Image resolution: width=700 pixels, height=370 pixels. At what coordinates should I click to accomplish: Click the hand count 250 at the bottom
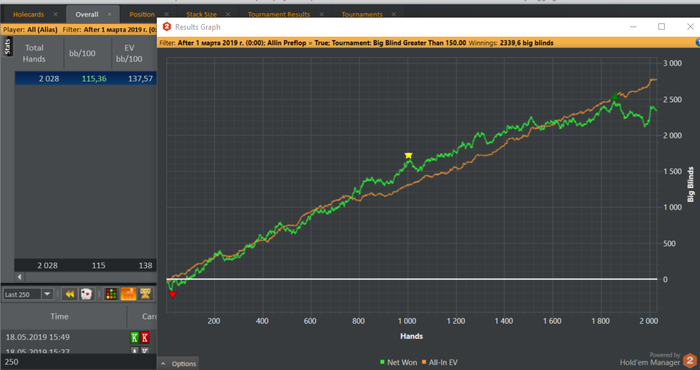point(11,362)
